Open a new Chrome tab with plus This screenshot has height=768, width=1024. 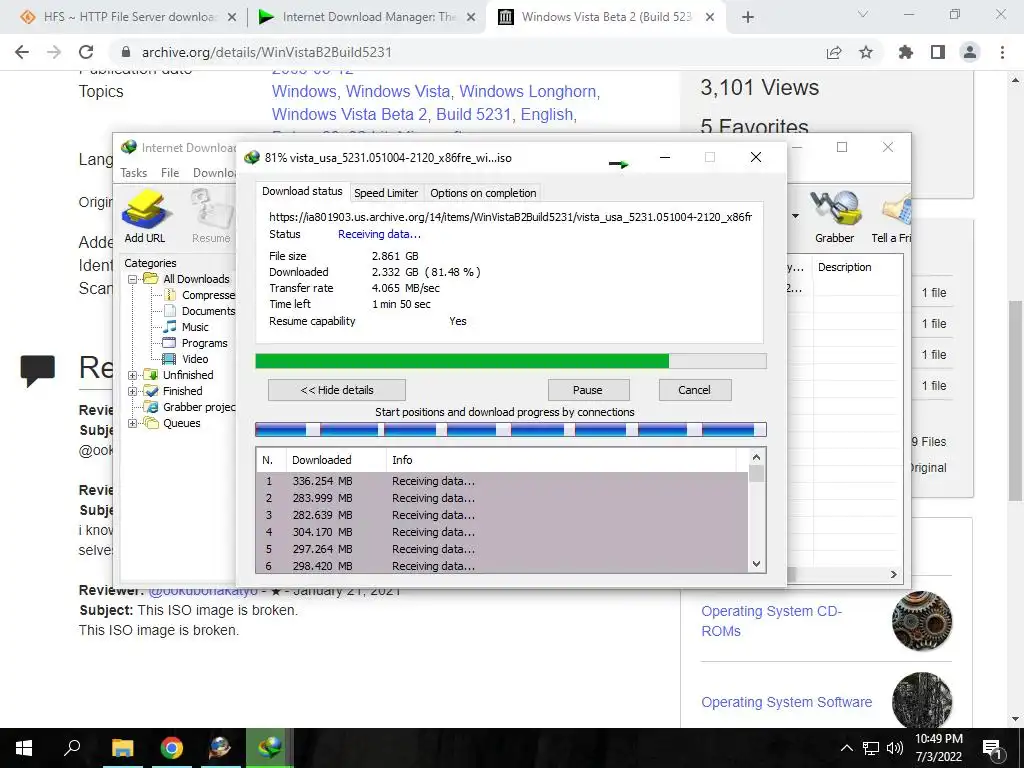pos(748,18)
